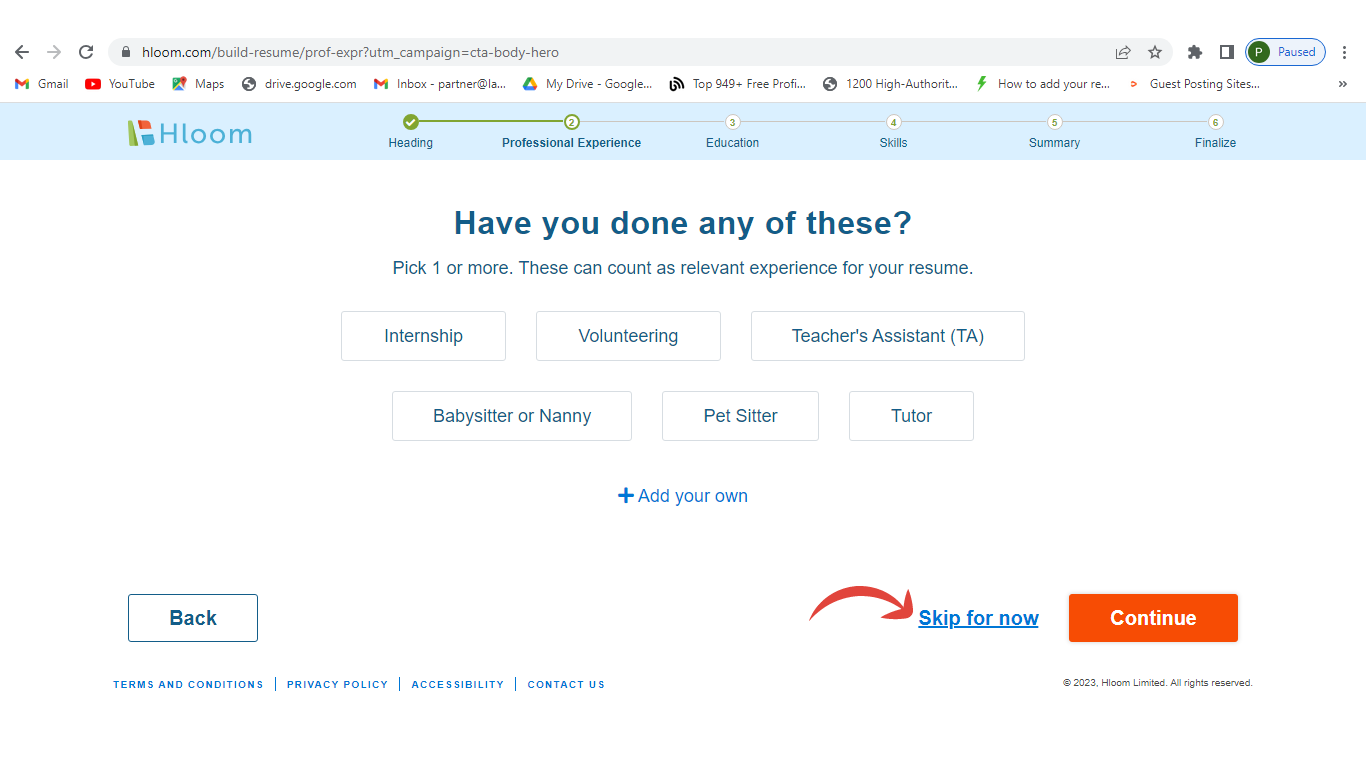This screenshot has height=768, width=1366.
Task: Go back using the browser back arrow
Action: click(22, 52)
